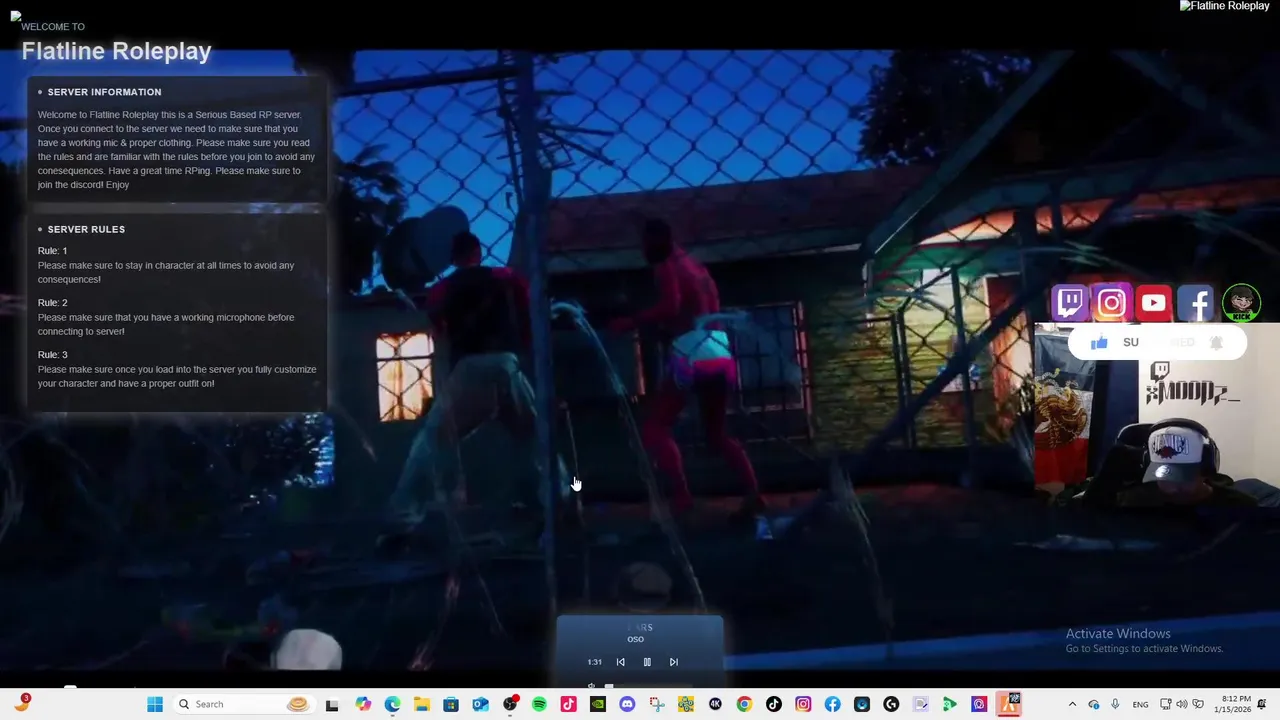Click the 'Rule: 3' label
This screenshot has width=1280, height=720.
[53, 355]
